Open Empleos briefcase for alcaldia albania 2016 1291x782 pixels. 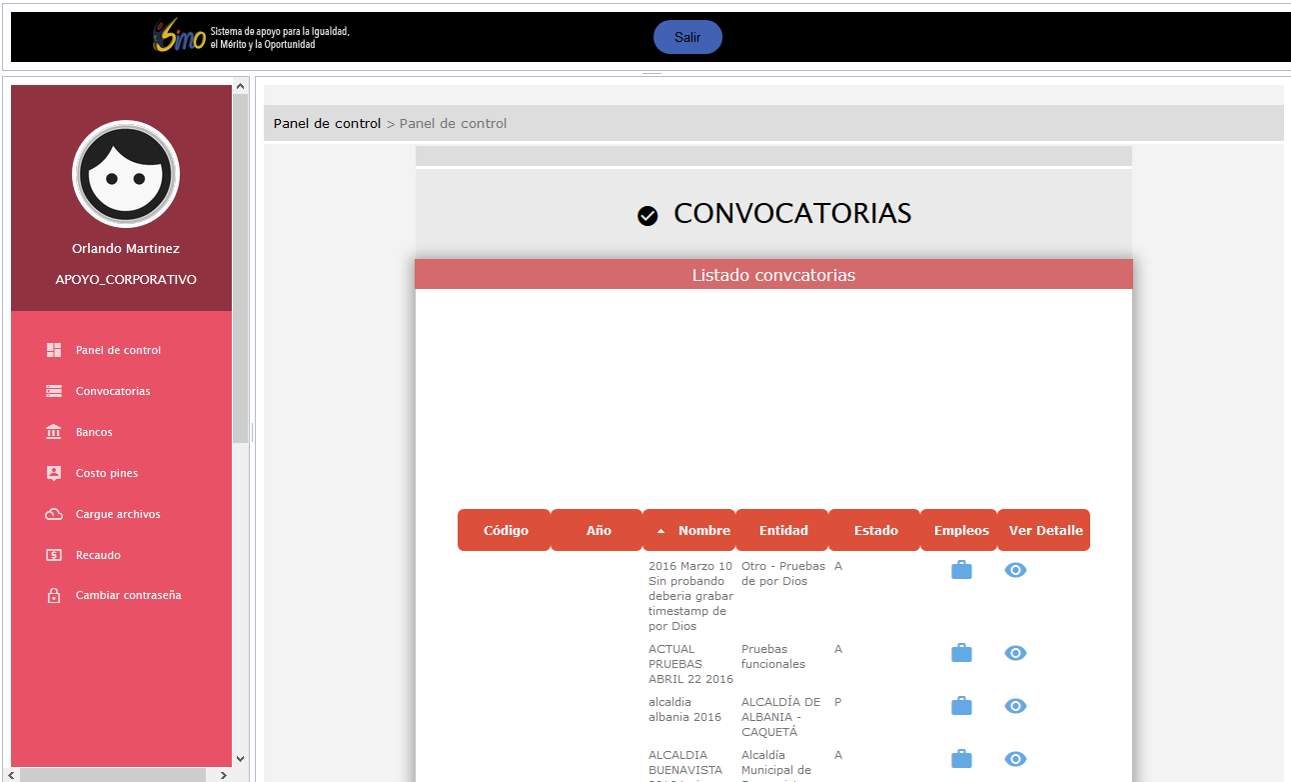tap(961, 706)
